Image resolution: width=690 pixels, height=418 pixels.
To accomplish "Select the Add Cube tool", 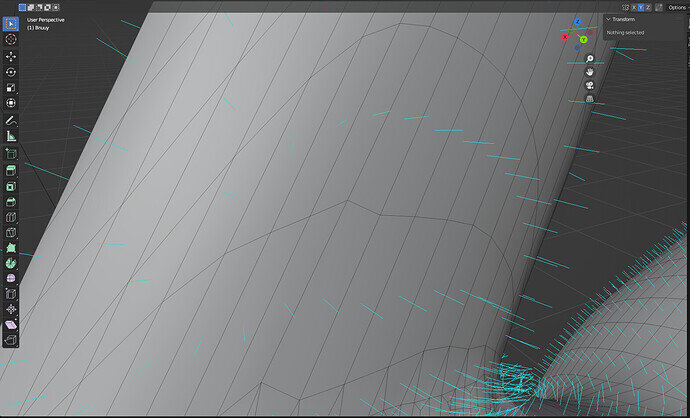I will [x=11, y=154].
